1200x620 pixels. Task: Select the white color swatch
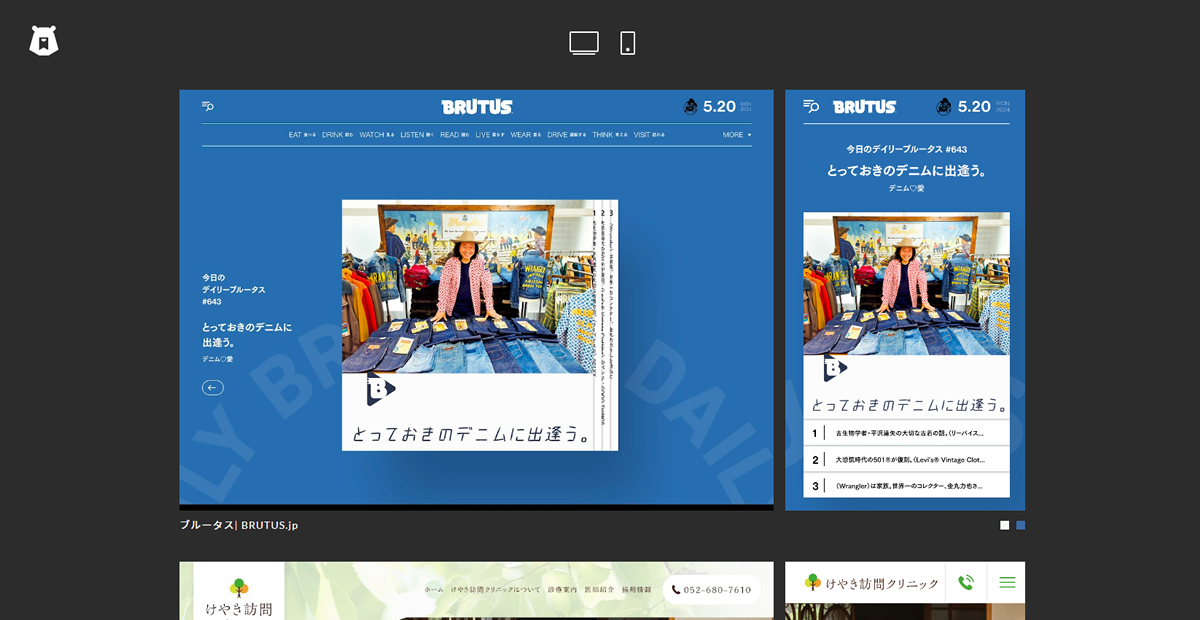[1005, 525]
